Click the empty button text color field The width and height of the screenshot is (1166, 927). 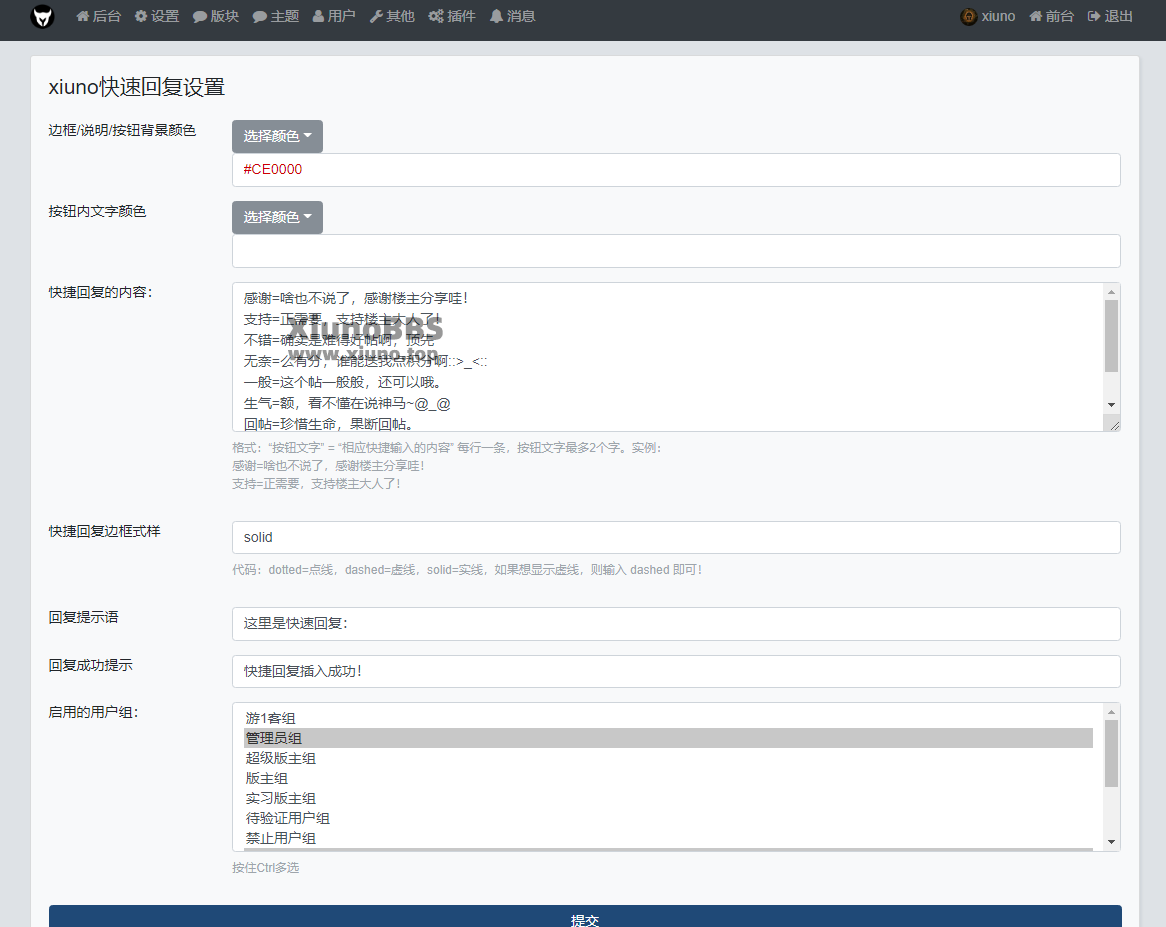point(676,251)
